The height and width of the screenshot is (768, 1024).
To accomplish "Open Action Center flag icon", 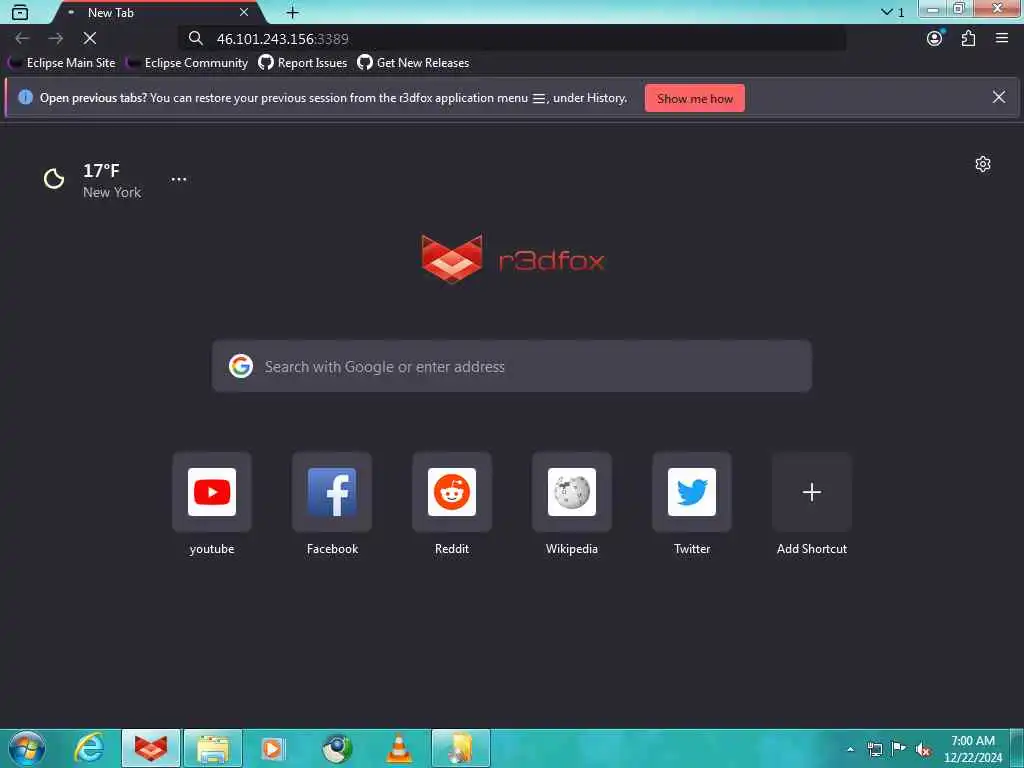I will click(899, 749).
